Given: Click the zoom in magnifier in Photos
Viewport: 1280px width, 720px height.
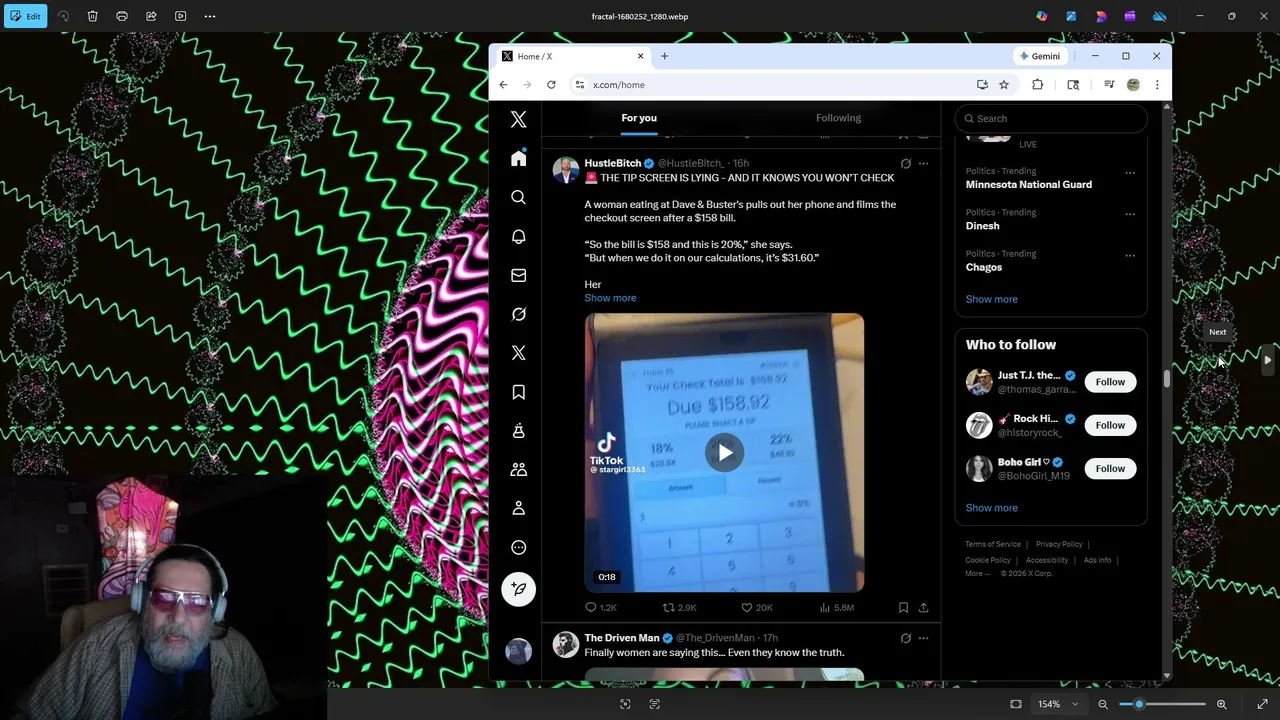Looking at the screenshot, I should (1221, 704).
